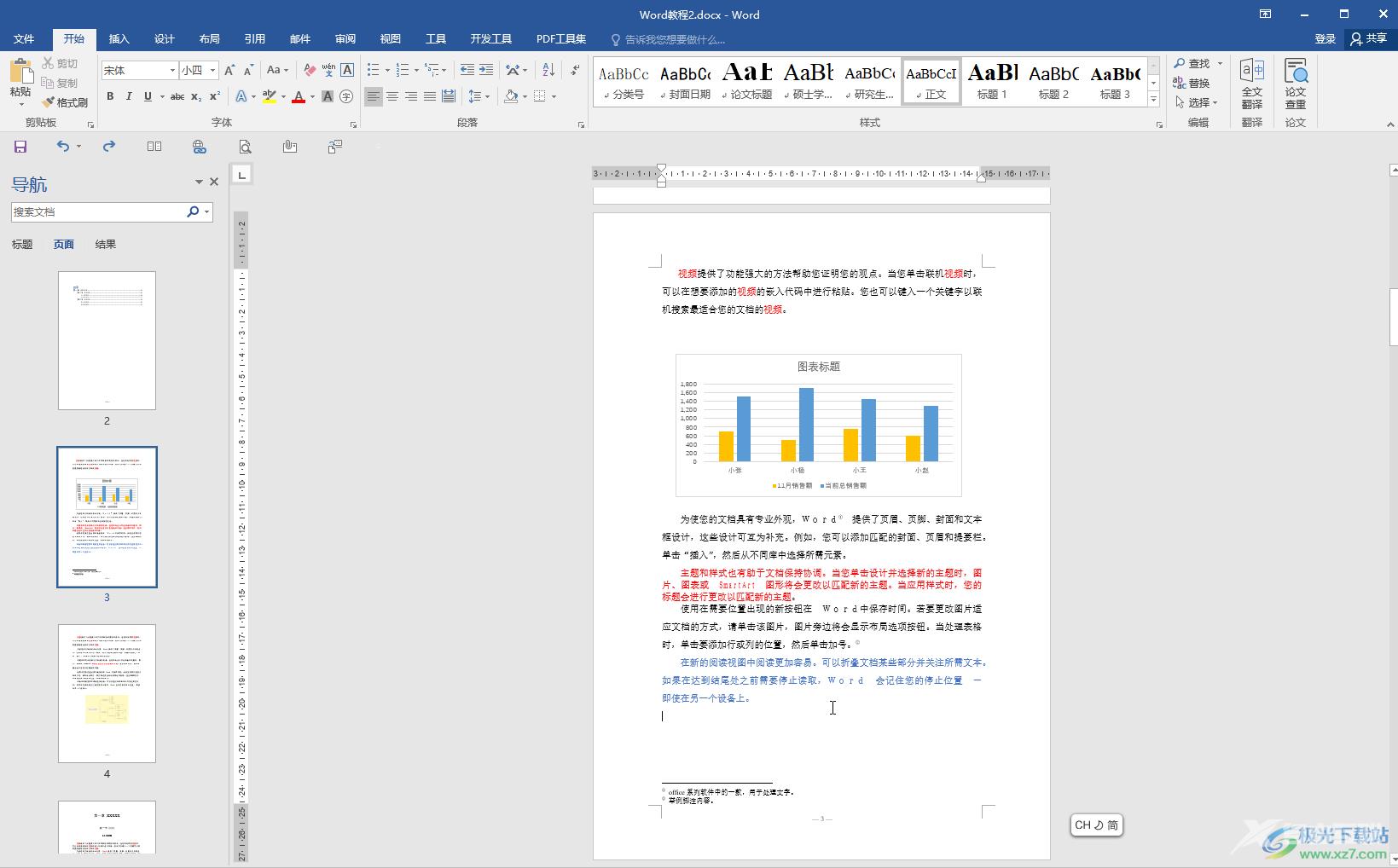The width and height of the screenshot is (1398, 868).
Task: Open text highlight color (yellow) button
Action: (x=270, y=96)
